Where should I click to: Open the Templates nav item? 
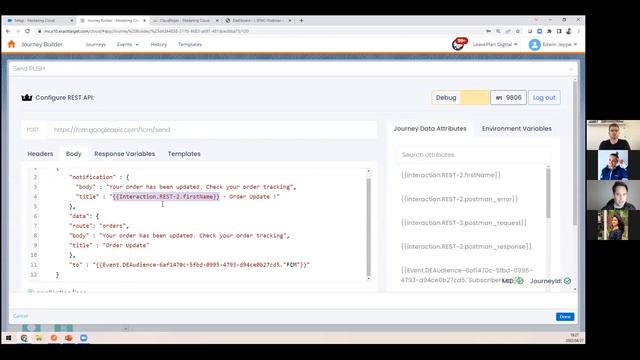(x=190, y=44)
